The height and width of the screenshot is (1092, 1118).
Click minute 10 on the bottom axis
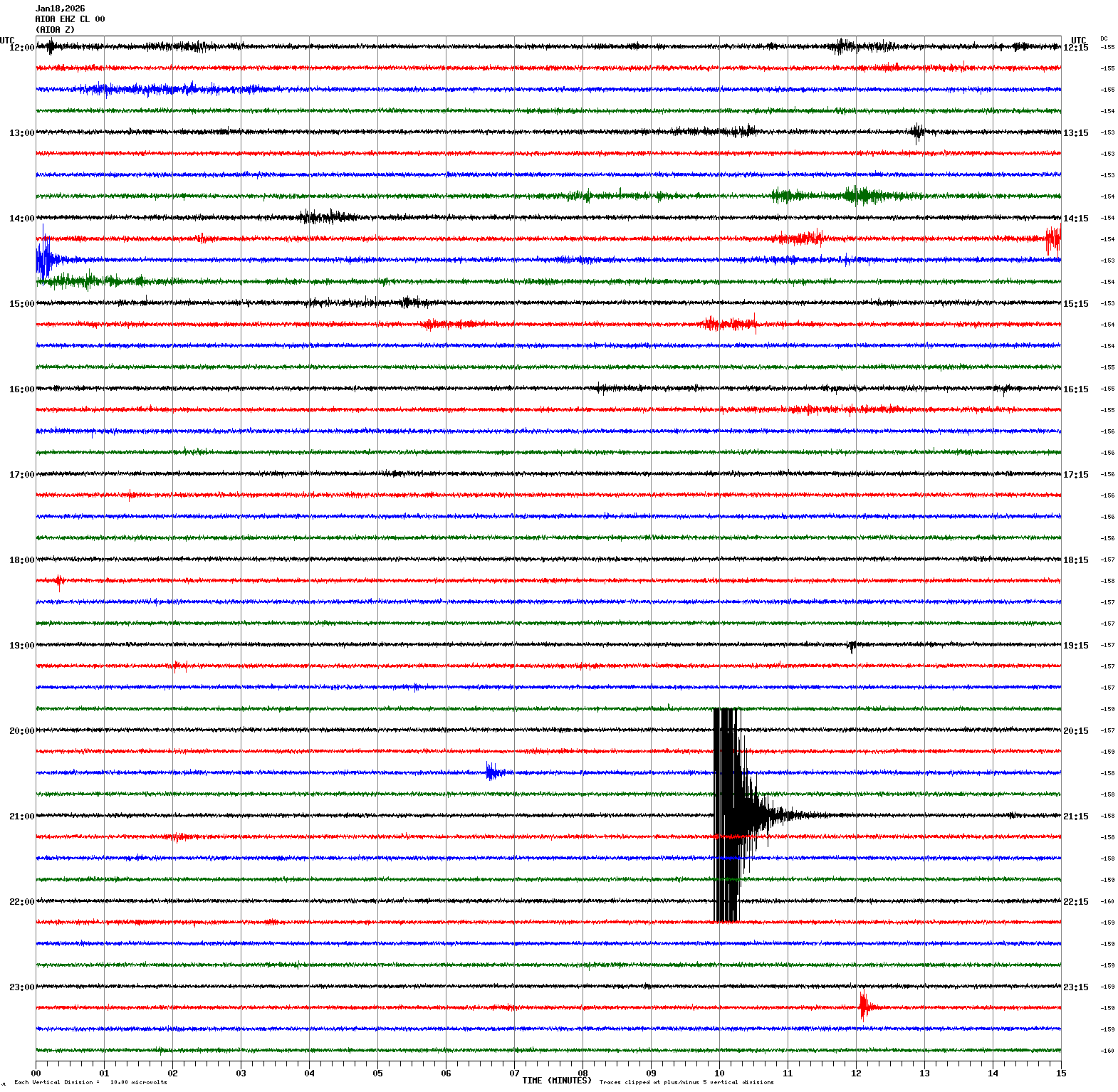point(719,1073)
